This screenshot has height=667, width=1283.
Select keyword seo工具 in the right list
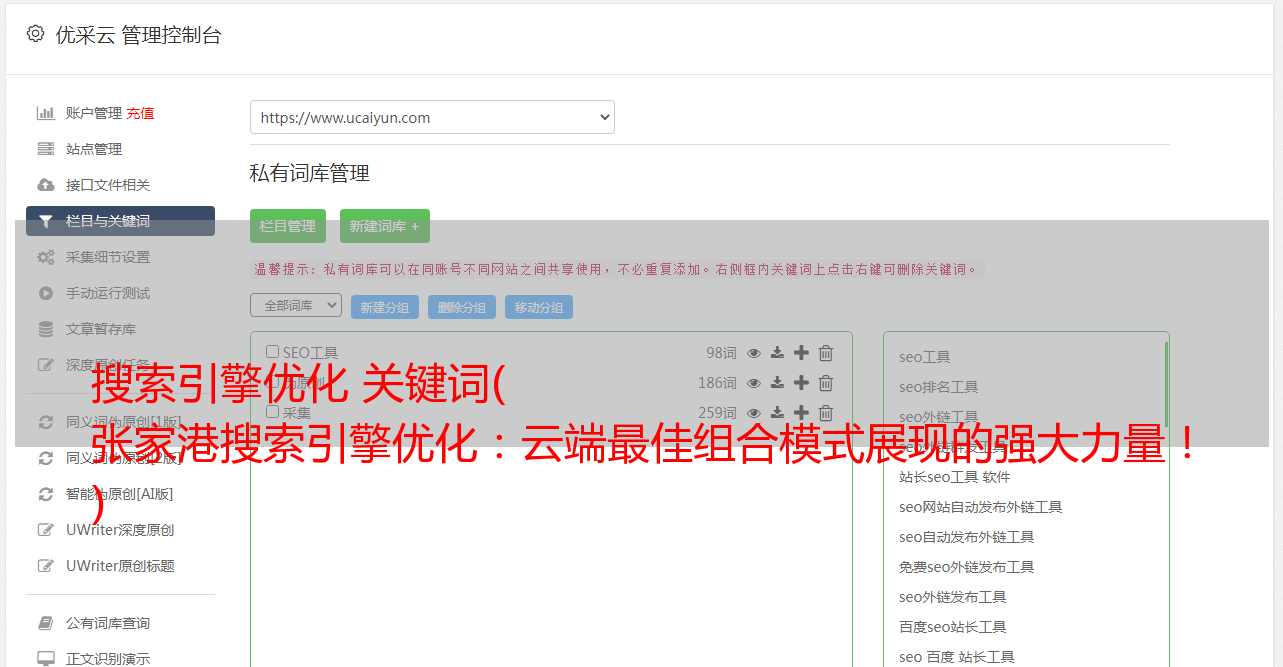[x=924, y=357]
